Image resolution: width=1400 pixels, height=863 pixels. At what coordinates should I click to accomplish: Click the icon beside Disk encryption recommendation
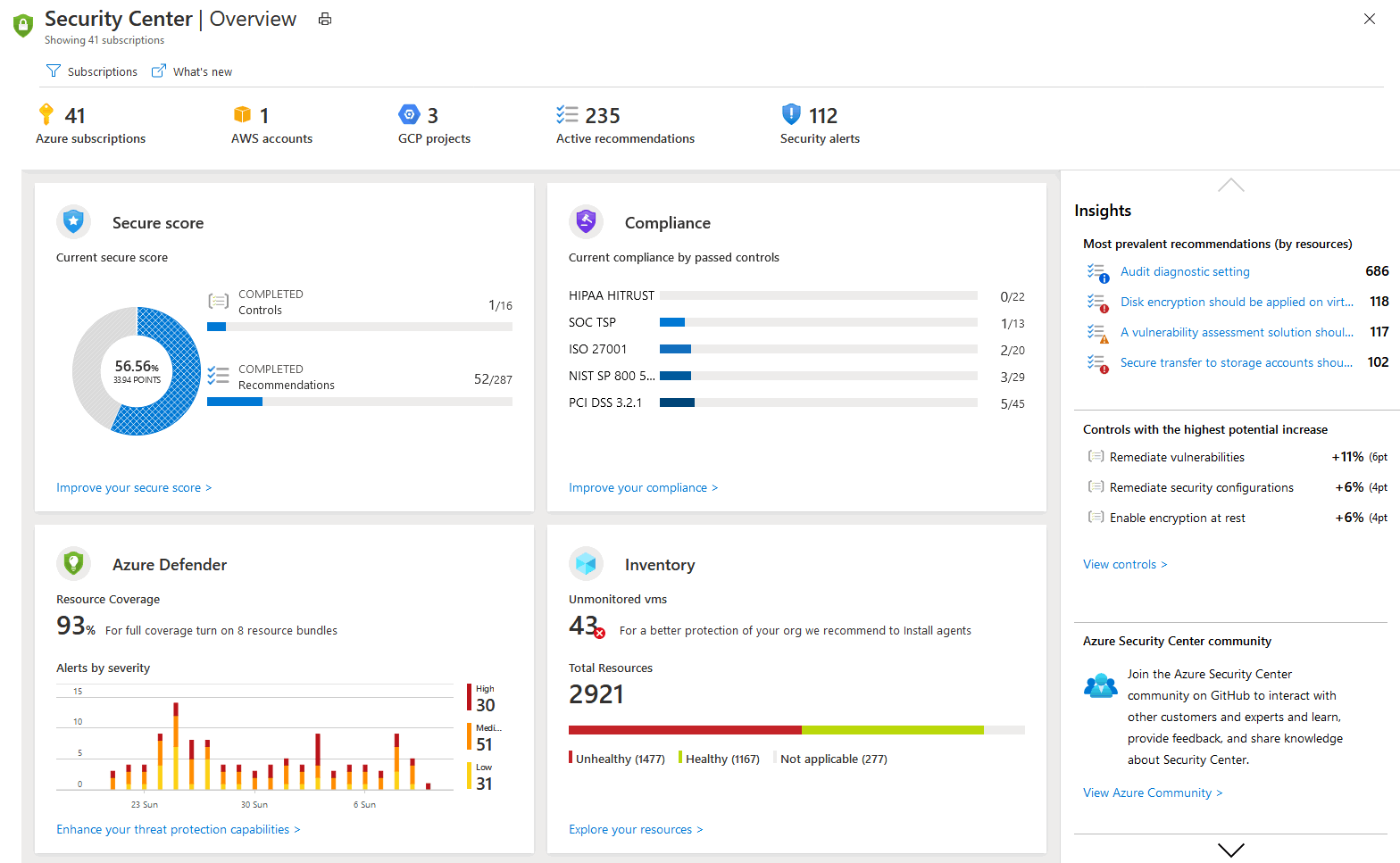click(x=1097, y=303)
